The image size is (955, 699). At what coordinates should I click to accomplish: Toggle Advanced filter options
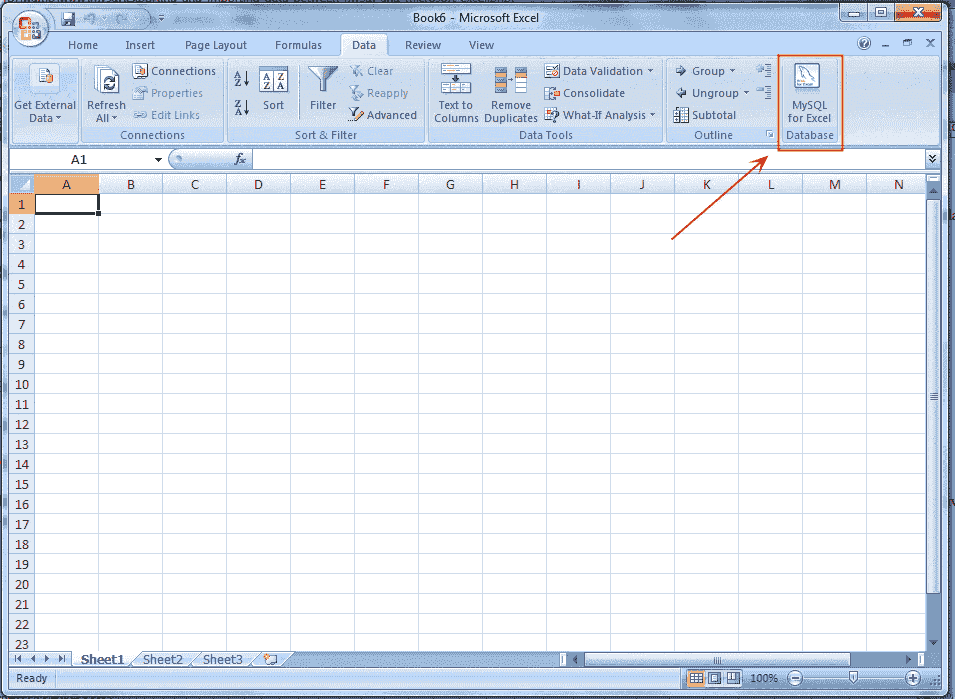384,114
